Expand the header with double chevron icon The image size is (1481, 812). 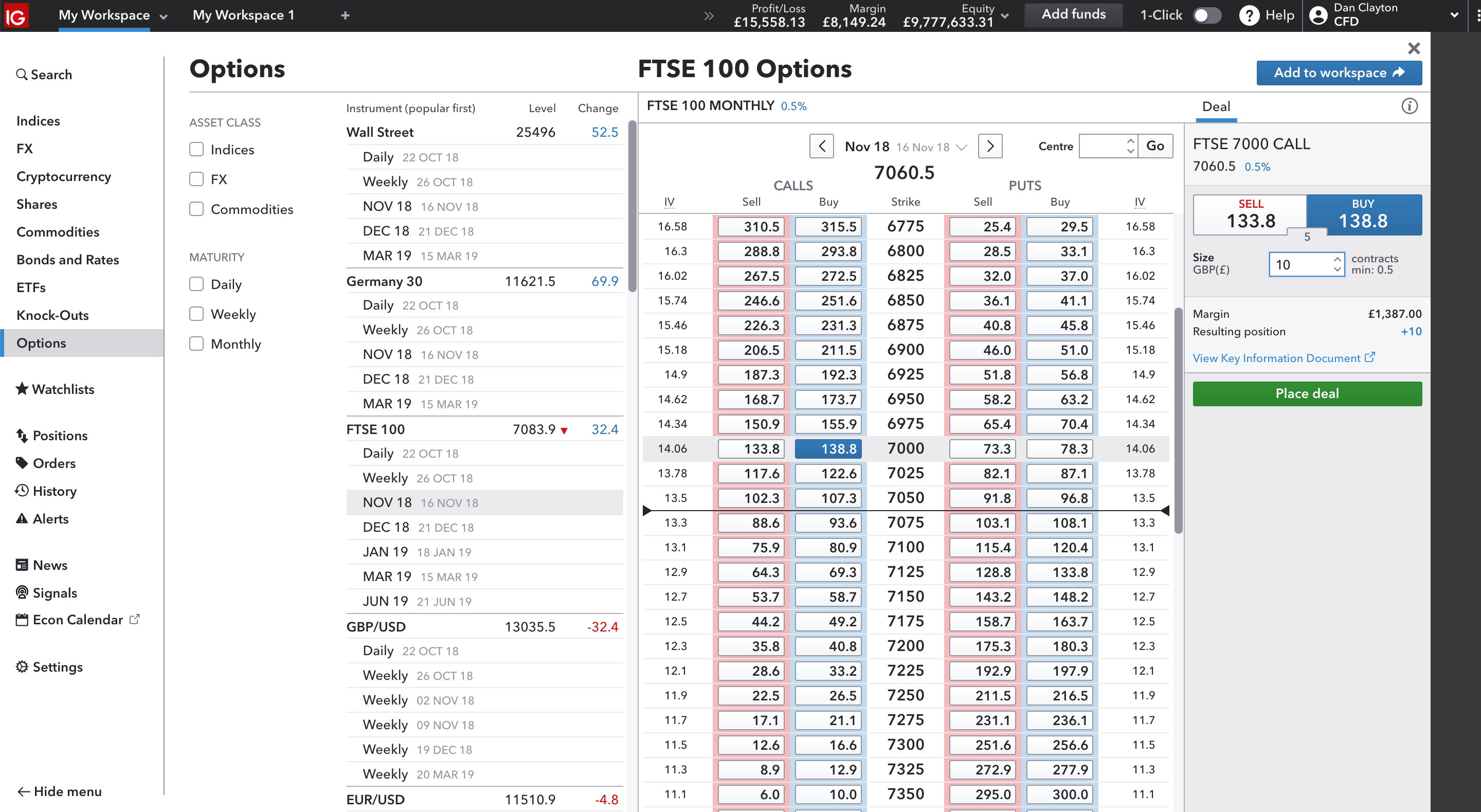click(708, 15)
